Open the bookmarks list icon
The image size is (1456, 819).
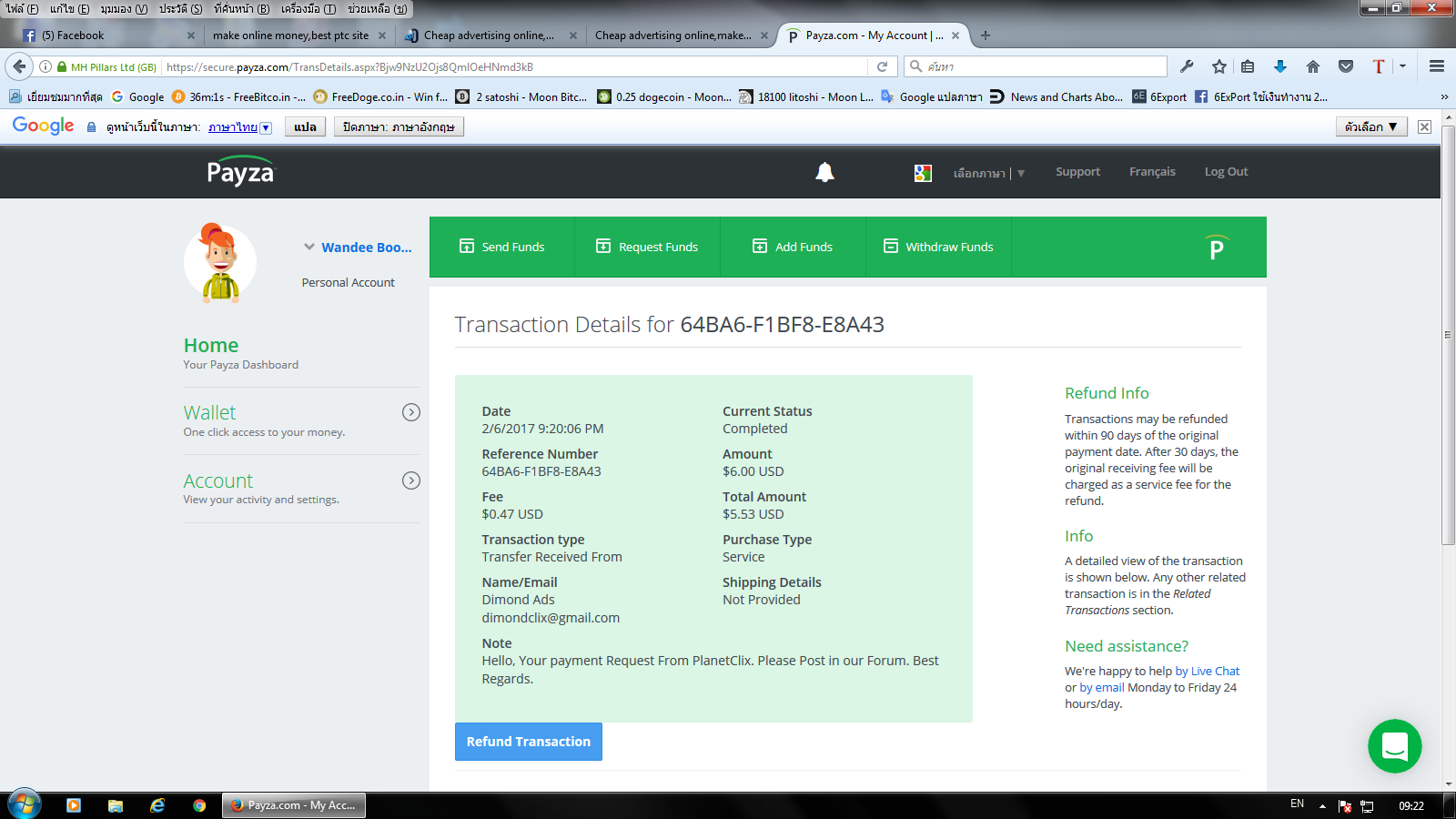point(1248,66)
